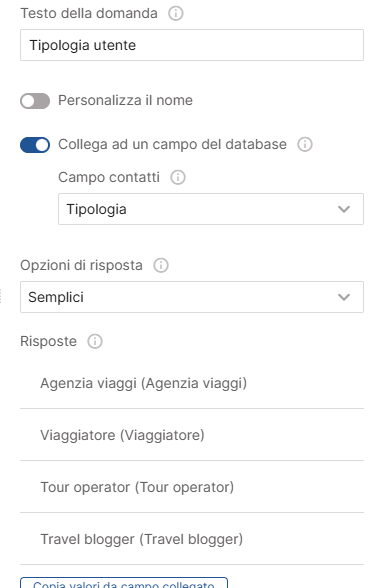This screenshot has height=588, width=377.
Task: Click the Personalizza il nome label
Action: [x=125, y=100]
